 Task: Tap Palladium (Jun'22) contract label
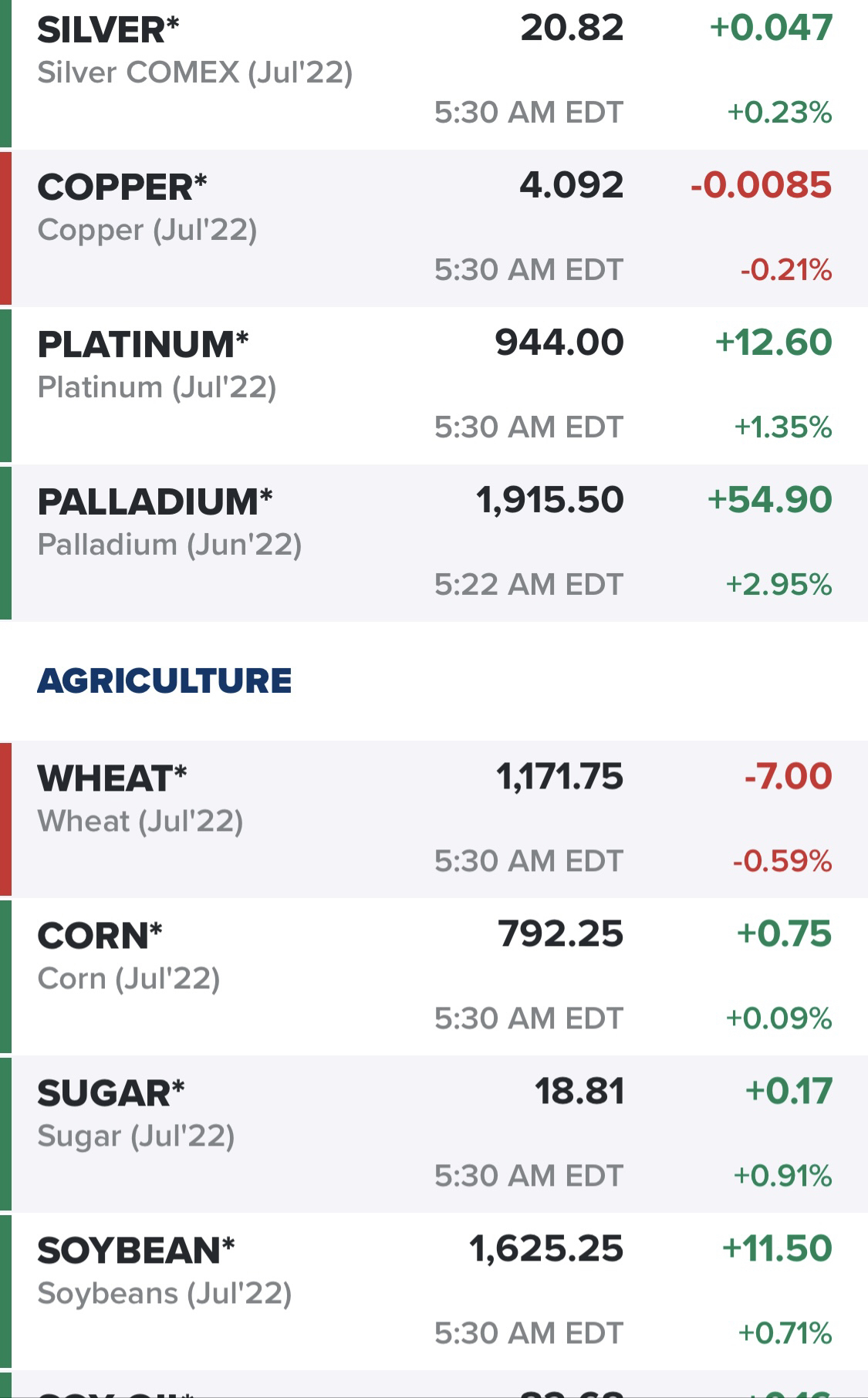pyautogui.click(x=170, y=545)
